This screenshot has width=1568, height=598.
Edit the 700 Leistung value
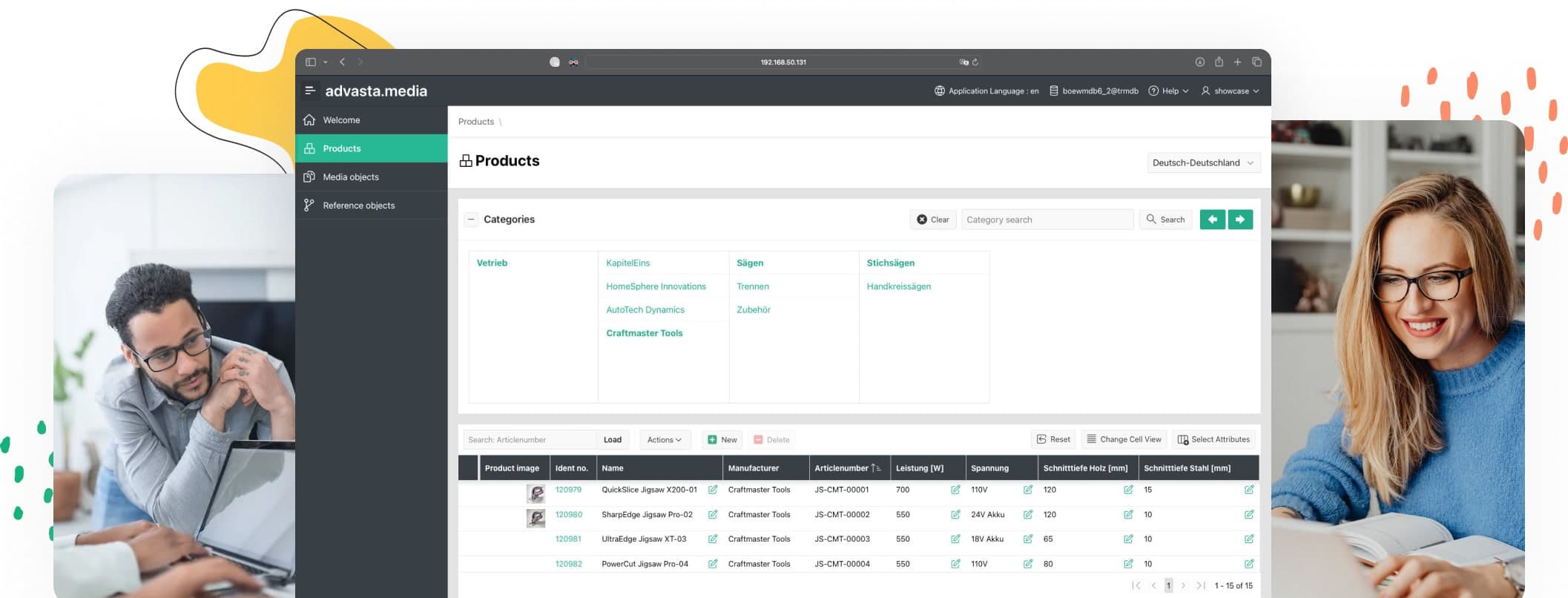pos(955,490)
